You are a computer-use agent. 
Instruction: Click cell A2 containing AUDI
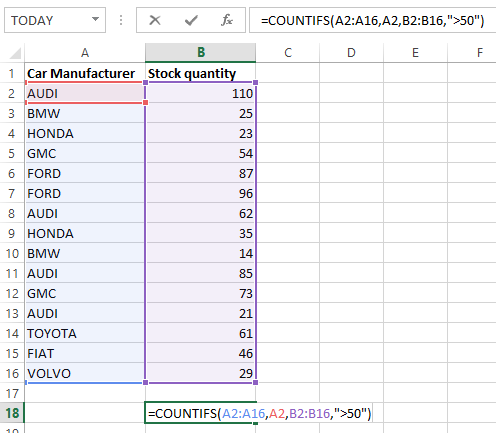(85, 93)
